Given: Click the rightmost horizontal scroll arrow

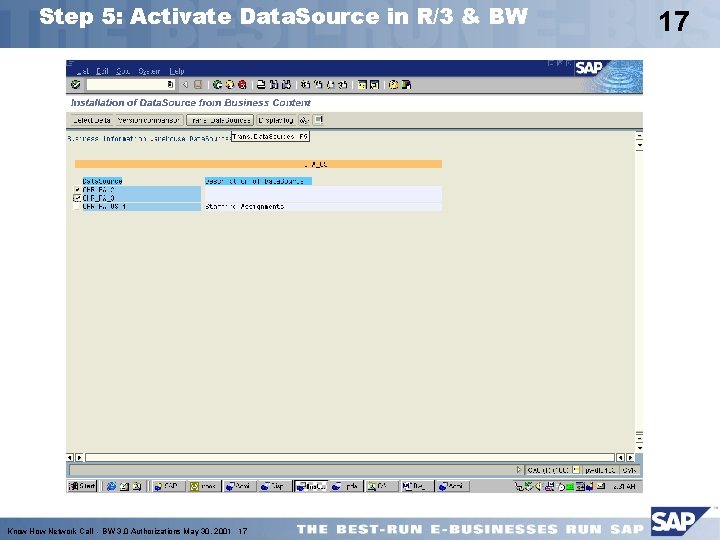Looking at the screenshot, I should pos(630,458).
